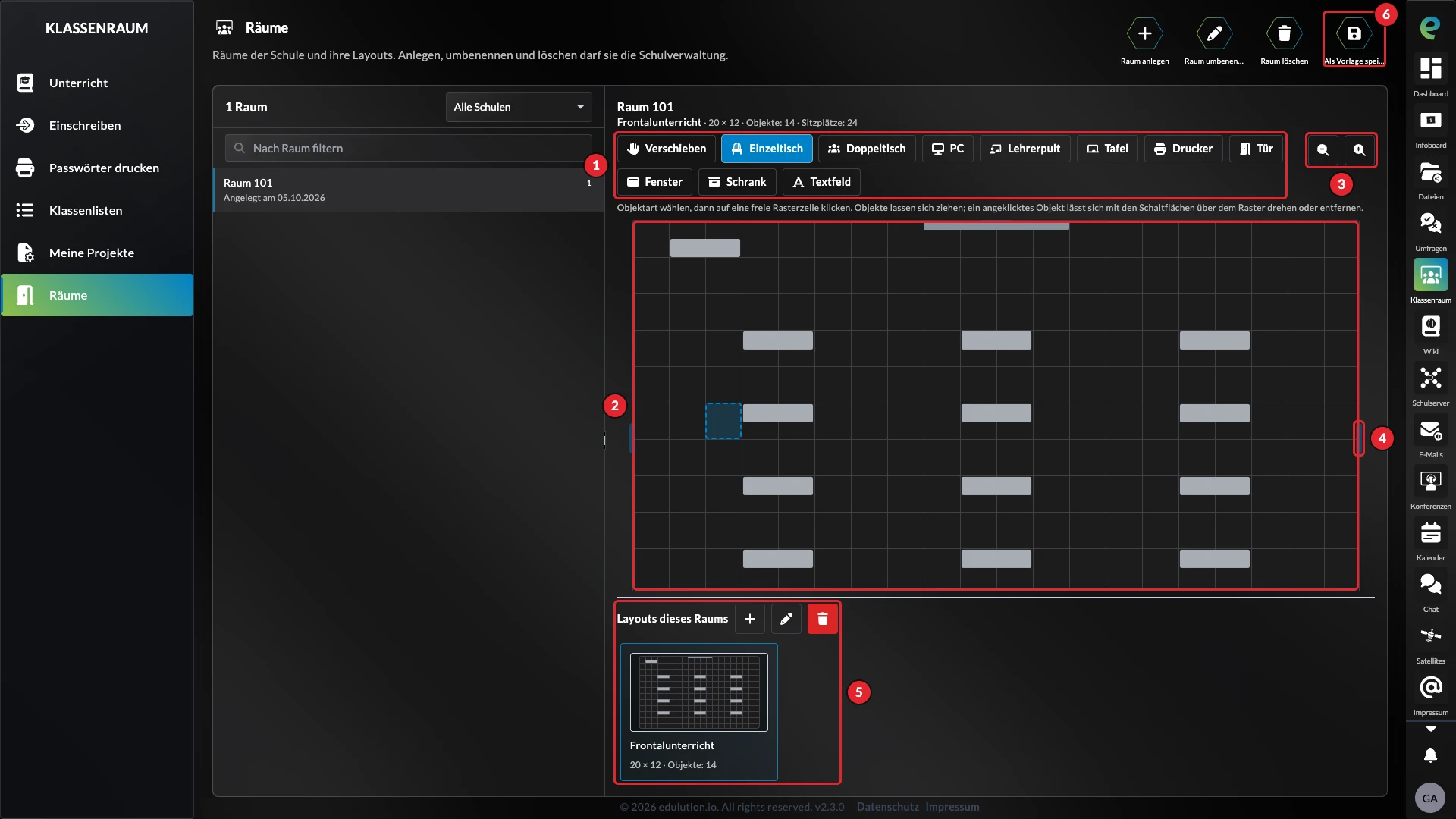
Task: Select the Lehrerpult object type
Action: (1025, 149)
